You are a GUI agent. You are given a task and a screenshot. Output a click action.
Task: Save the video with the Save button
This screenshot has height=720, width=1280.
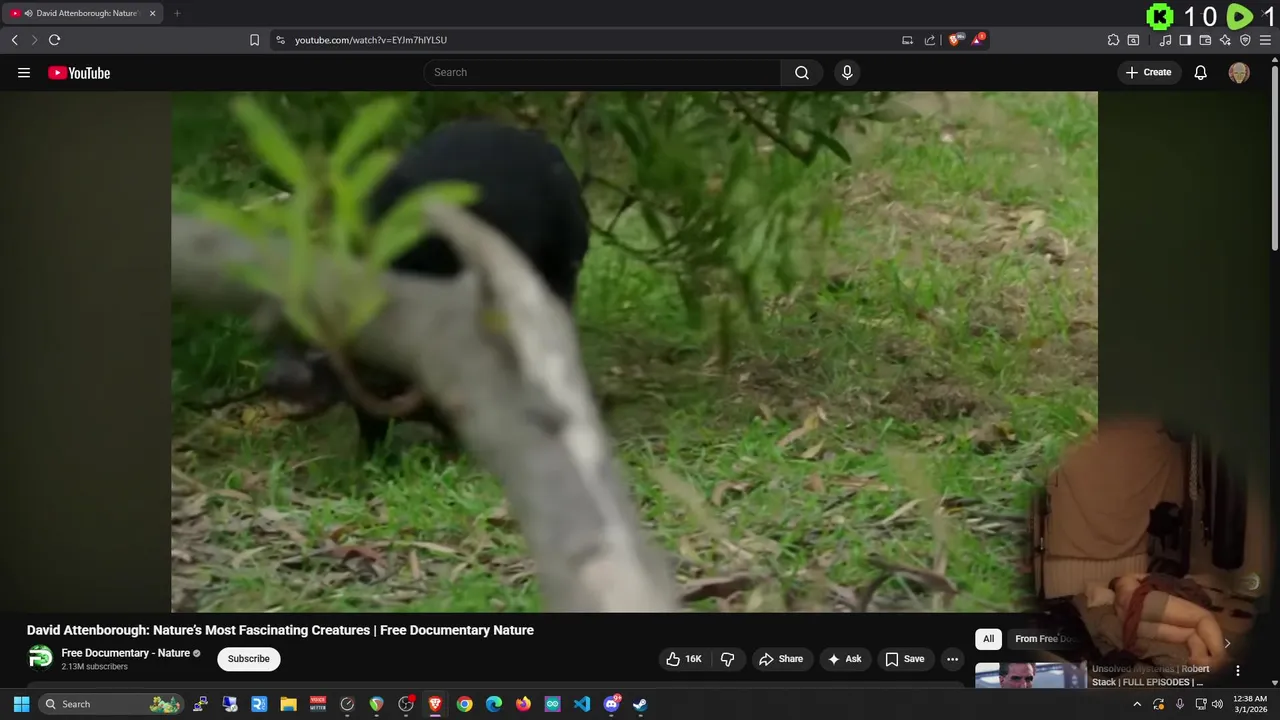[x=904, y=659]
